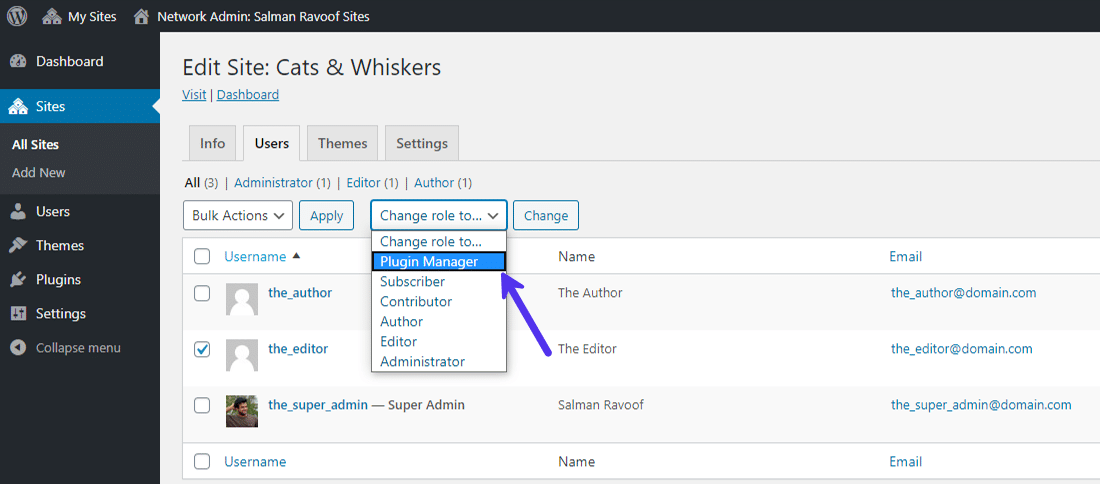Click the Change button

[546, 215]
